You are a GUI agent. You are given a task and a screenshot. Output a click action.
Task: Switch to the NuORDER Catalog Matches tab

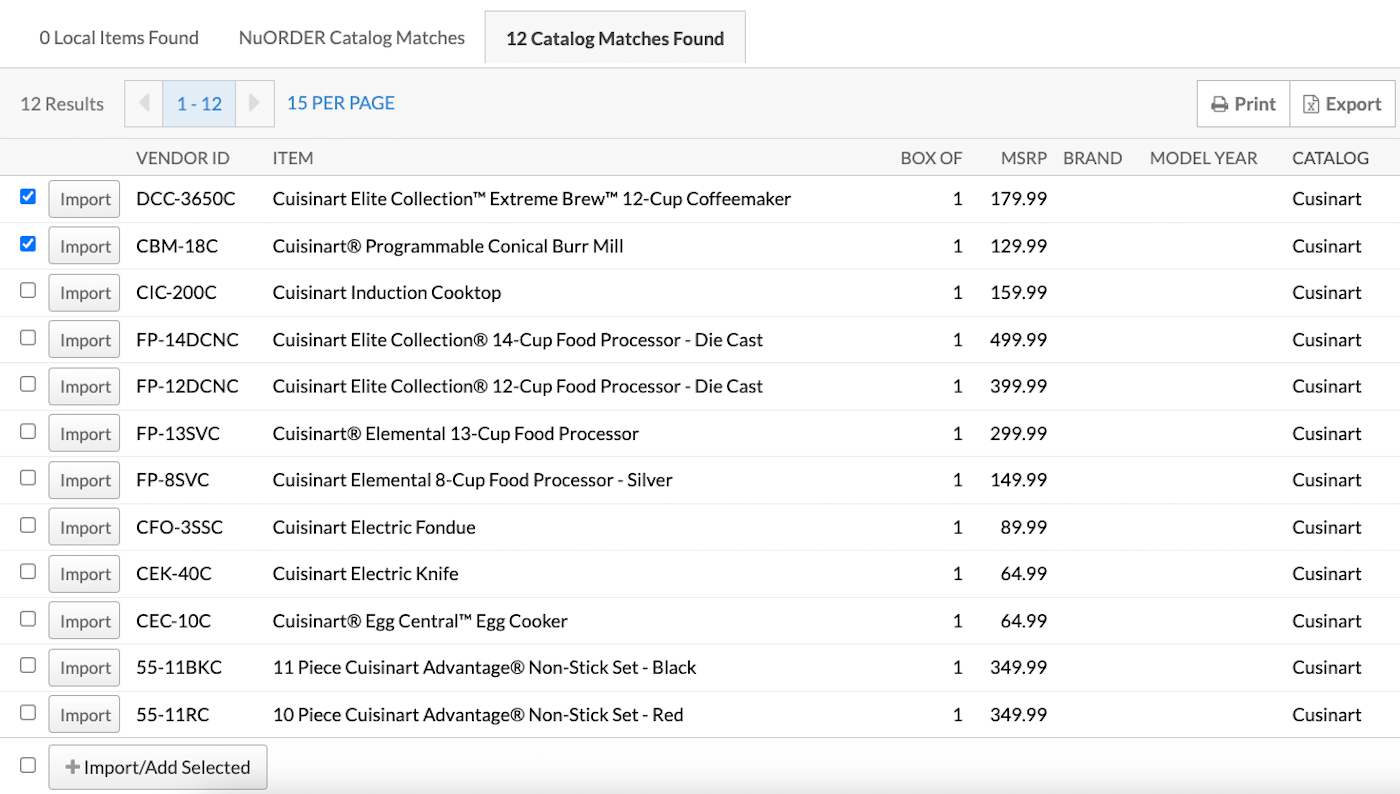(x=351, y=37)
